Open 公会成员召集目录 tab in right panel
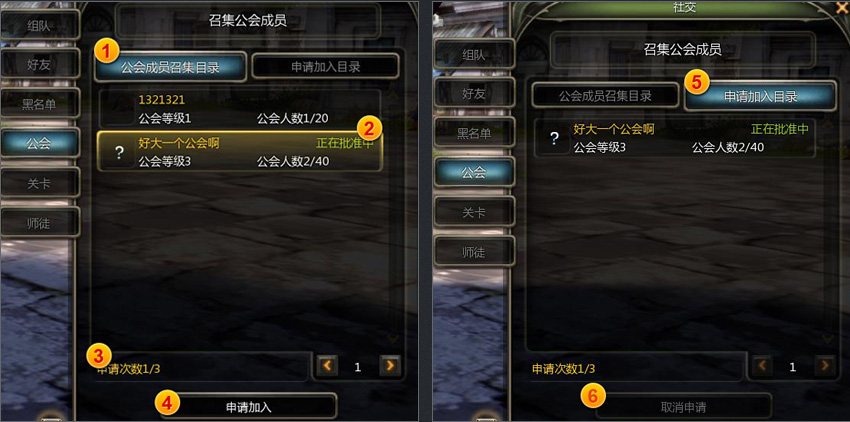Screen dimensions: 850x422 click(x=605, y=96)
